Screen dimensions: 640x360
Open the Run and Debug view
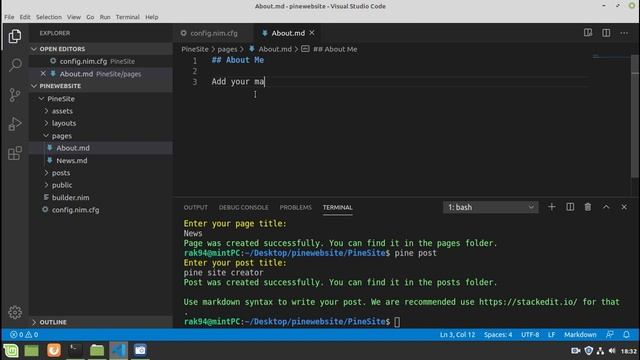[x=15, y=124]
